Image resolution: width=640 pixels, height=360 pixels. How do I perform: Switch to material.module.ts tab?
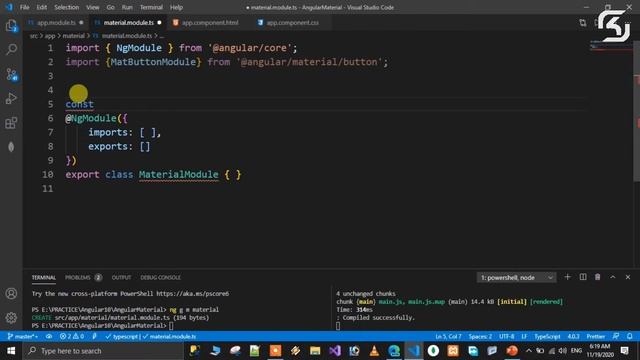[x=128, y=23]
